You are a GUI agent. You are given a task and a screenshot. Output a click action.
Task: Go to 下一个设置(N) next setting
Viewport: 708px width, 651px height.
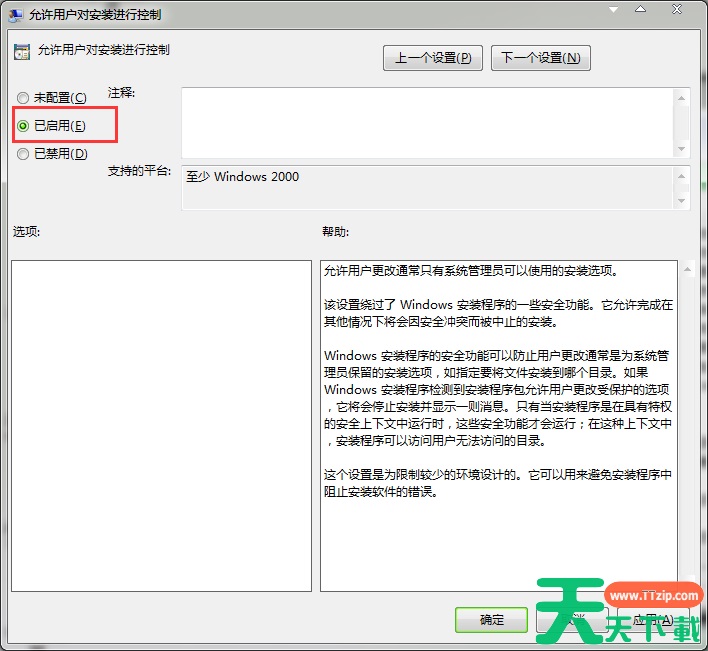coord(540,58)
